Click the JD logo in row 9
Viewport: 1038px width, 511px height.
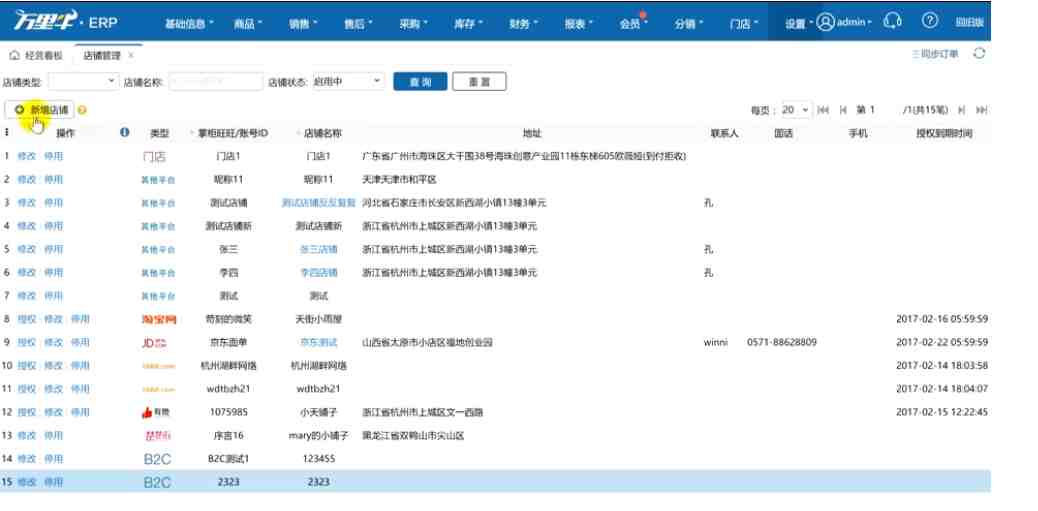(154, 343)
